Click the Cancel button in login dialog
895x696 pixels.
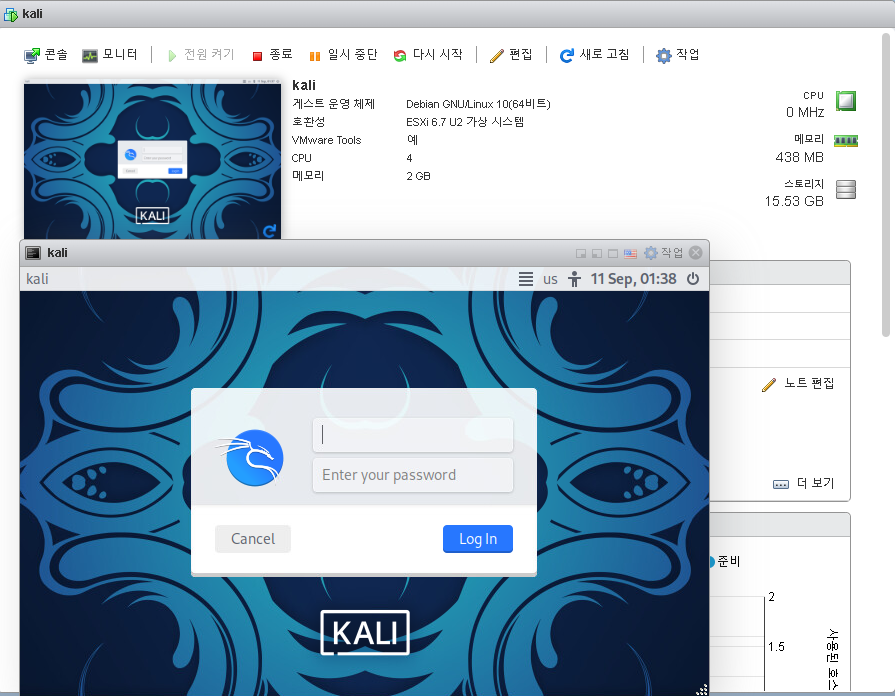[253, 539]
